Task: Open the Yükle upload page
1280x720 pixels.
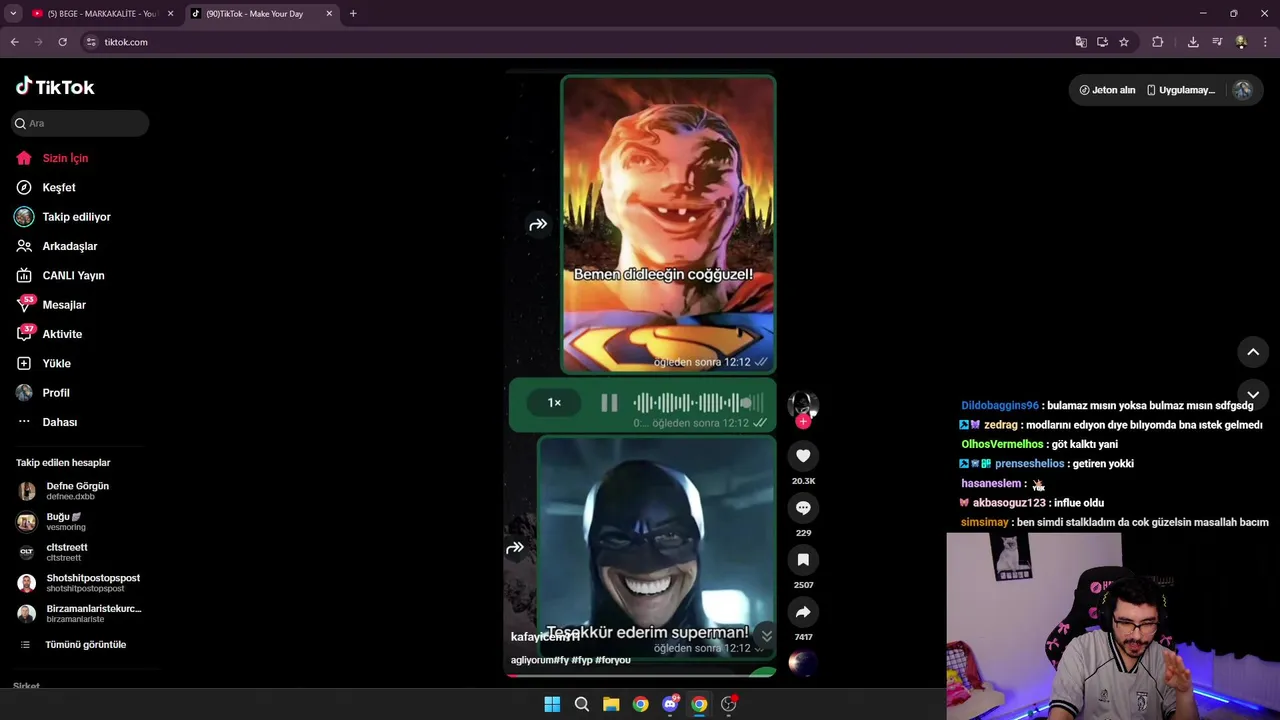Action: pyautogui.click(x=56, y=363)
